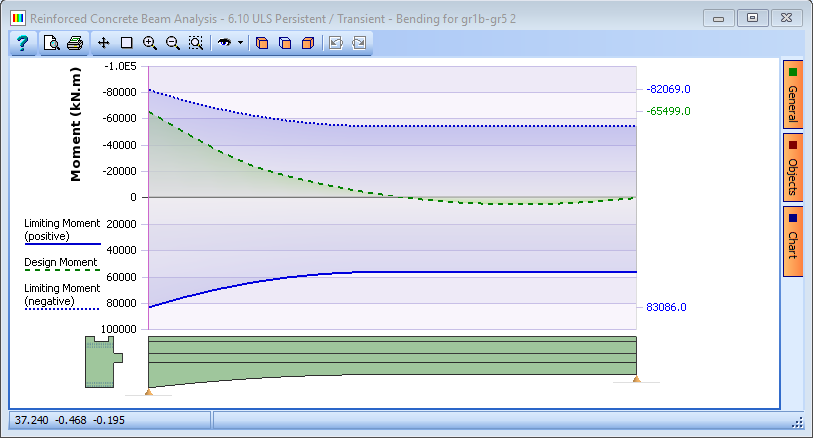Click the Design Moment legend entry
813x438 pixels.
[x=61, y=263]
